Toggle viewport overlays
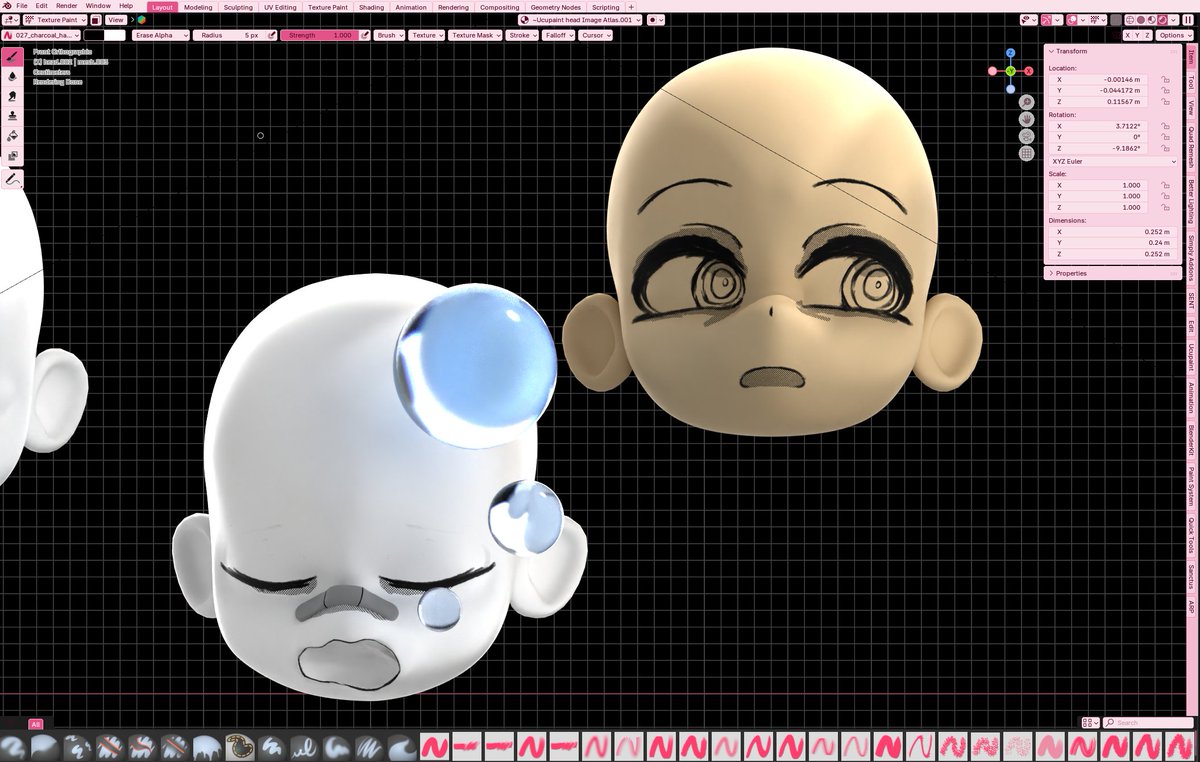The image size is (1200, 762). click(1073, 19)
